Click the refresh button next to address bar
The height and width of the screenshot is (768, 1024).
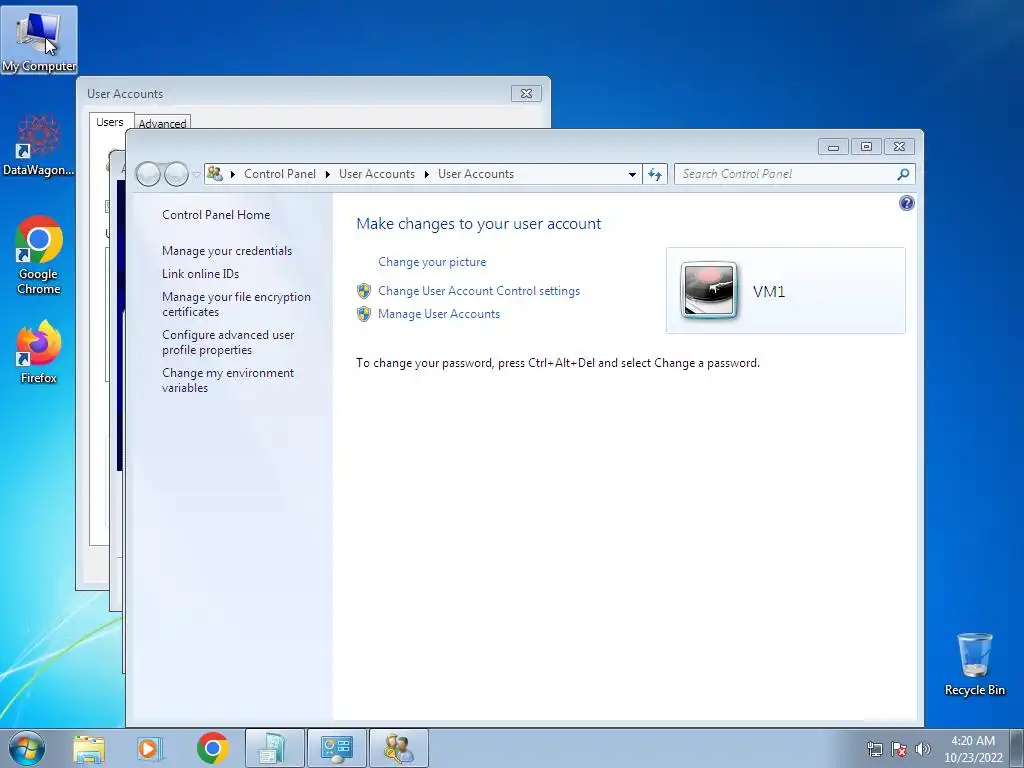point(655,174)
